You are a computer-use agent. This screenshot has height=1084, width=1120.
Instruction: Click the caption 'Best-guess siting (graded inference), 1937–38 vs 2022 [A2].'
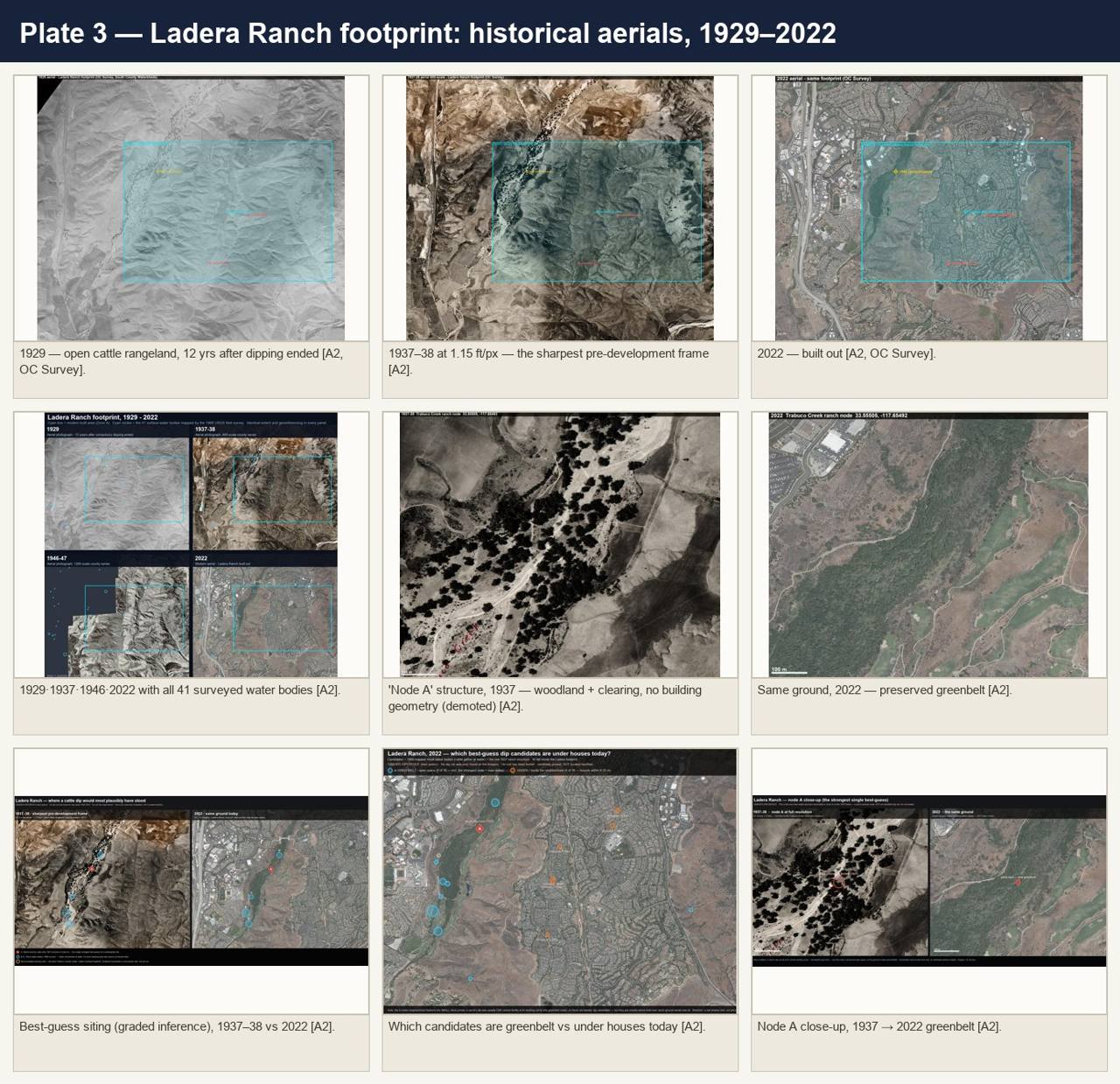177,1026
